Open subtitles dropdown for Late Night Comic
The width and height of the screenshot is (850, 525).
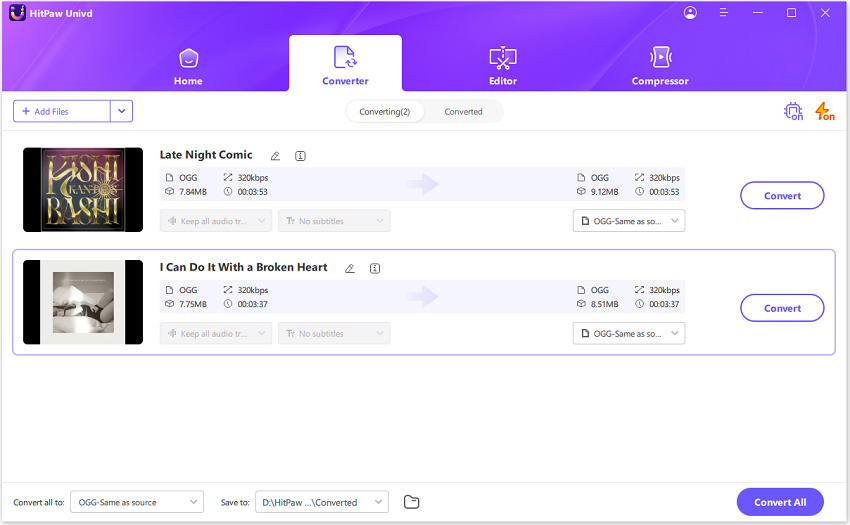pos(334,221)
